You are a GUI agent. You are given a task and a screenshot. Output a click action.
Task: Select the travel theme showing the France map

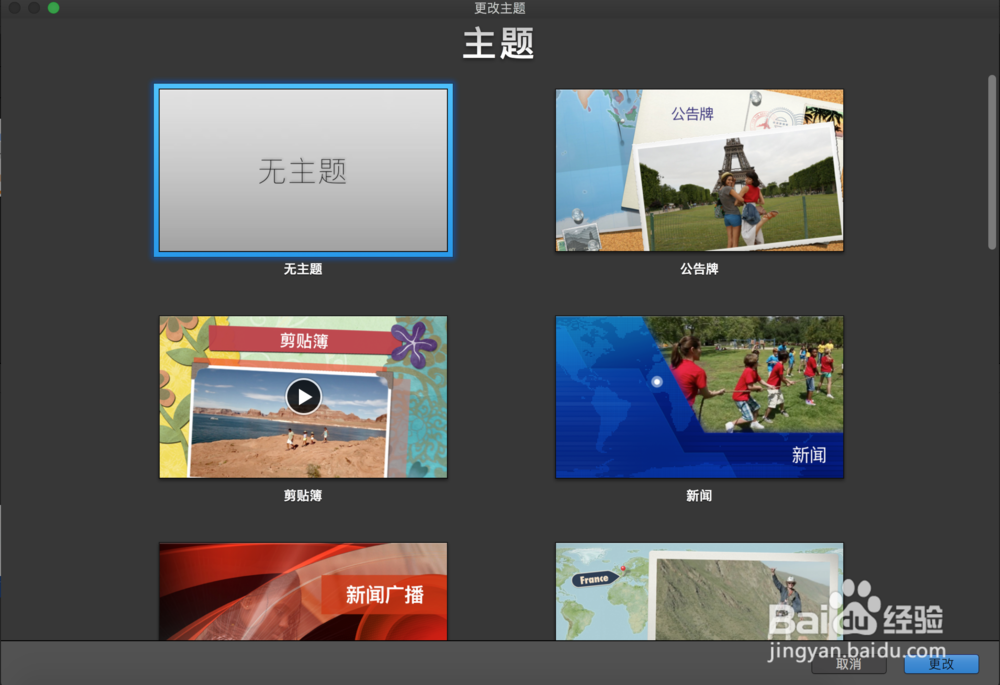(x=699, y=590)
